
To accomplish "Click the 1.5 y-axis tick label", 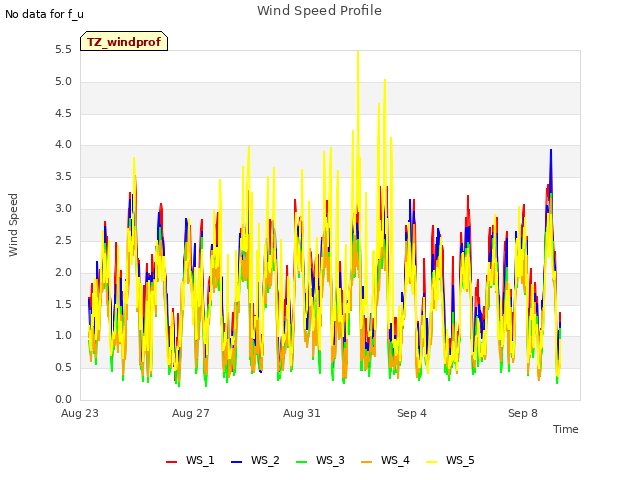I will [63, 304].
